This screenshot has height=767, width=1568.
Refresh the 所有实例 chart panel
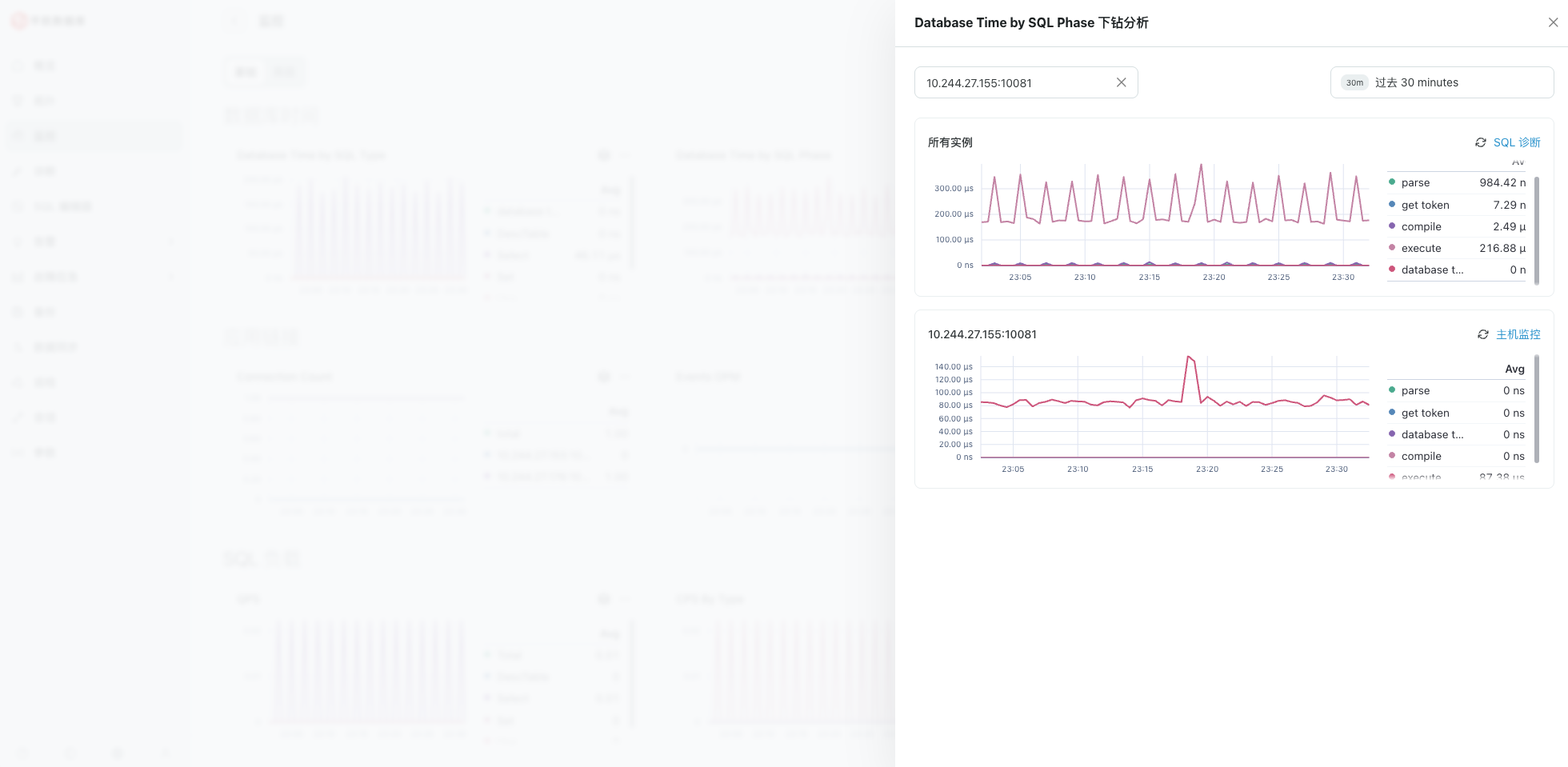pos(1481,142)
